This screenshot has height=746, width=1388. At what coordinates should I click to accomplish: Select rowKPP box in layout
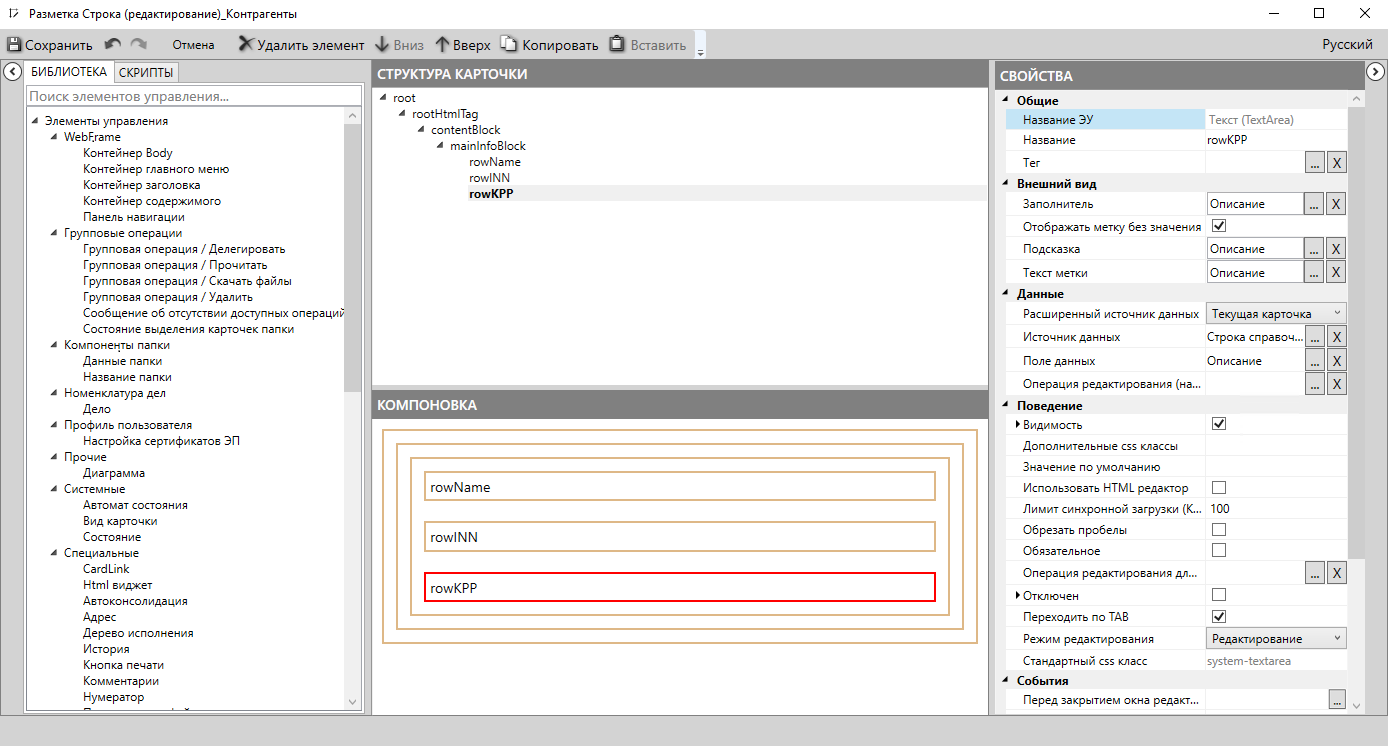click(680, 587)
